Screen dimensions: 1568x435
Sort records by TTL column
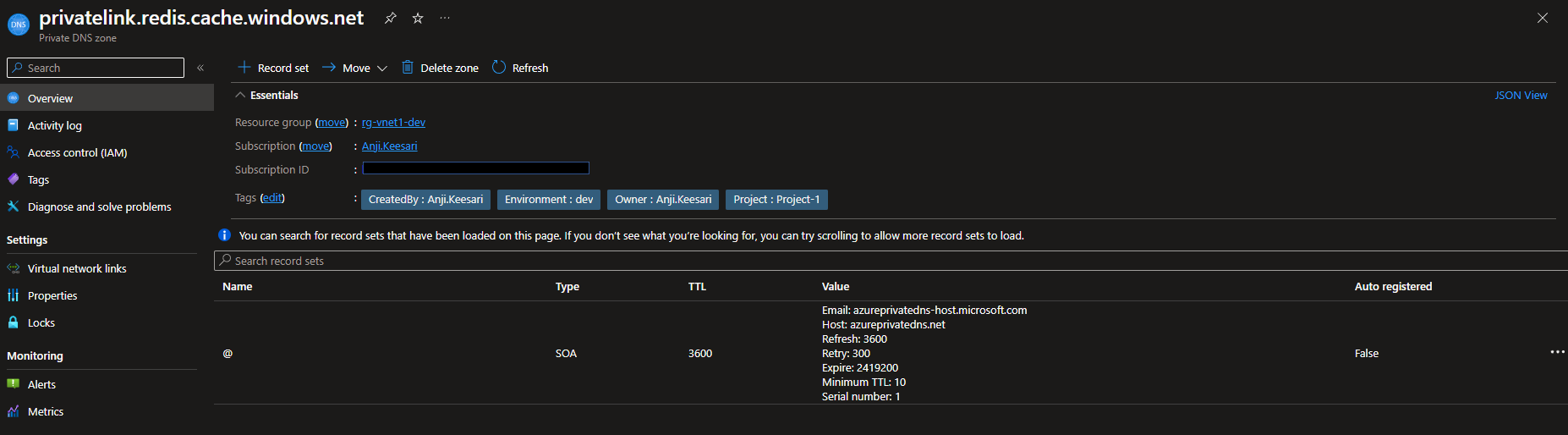click(697, 286)
